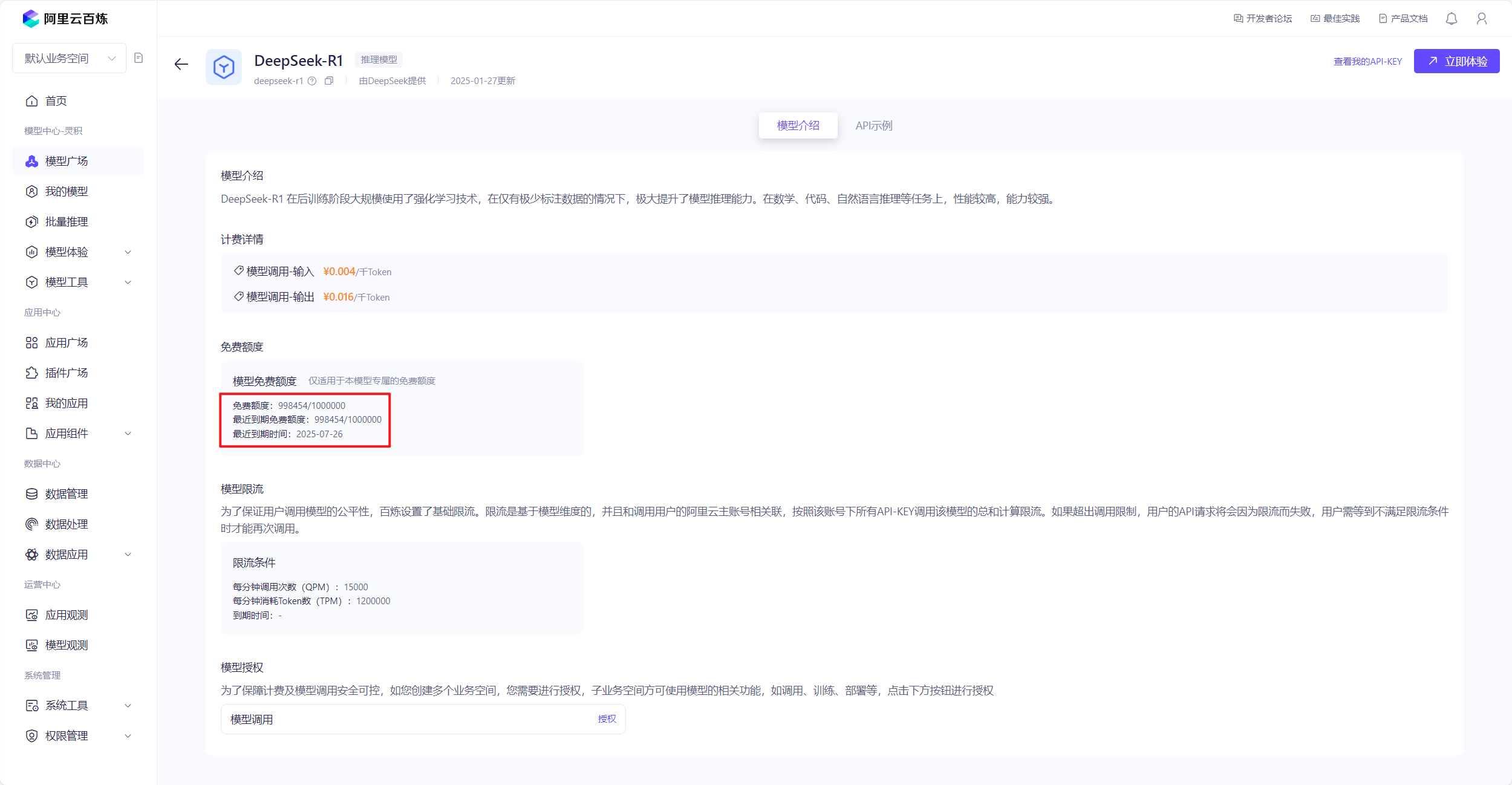Click the 我的模型 icon
Image resolution: width=1512 pixels, height=785 pixels.
[32, 192]
